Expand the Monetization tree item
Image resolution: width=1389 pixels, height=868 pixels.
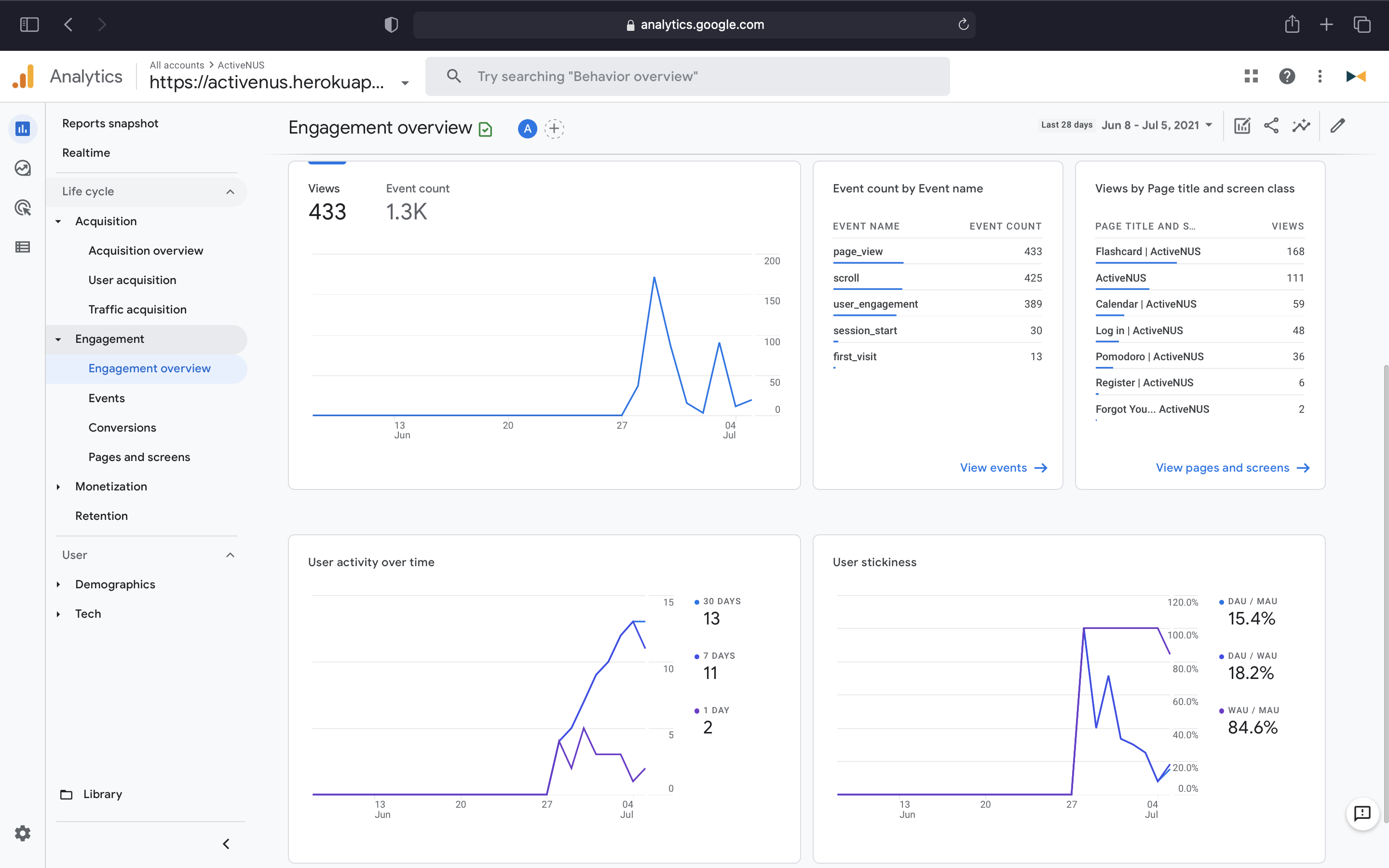tap(58, 487)
